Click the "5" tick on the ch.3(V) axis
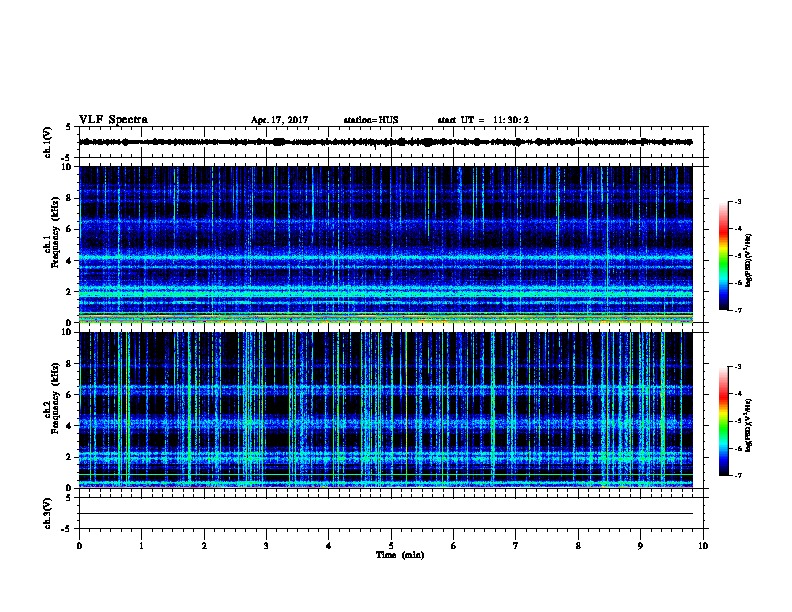 [x=70, y=498]
